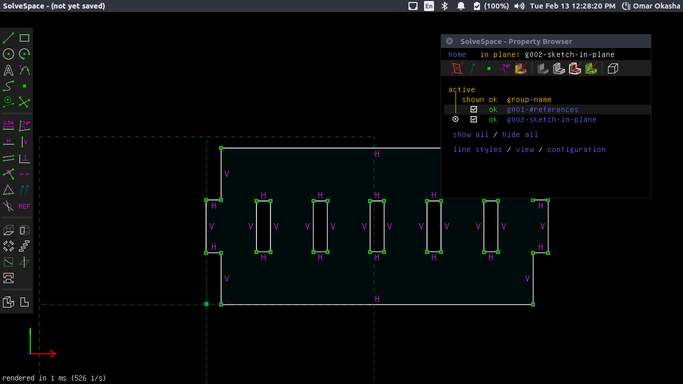Click the Other Supplementary Angle tool

click(8, 206)
